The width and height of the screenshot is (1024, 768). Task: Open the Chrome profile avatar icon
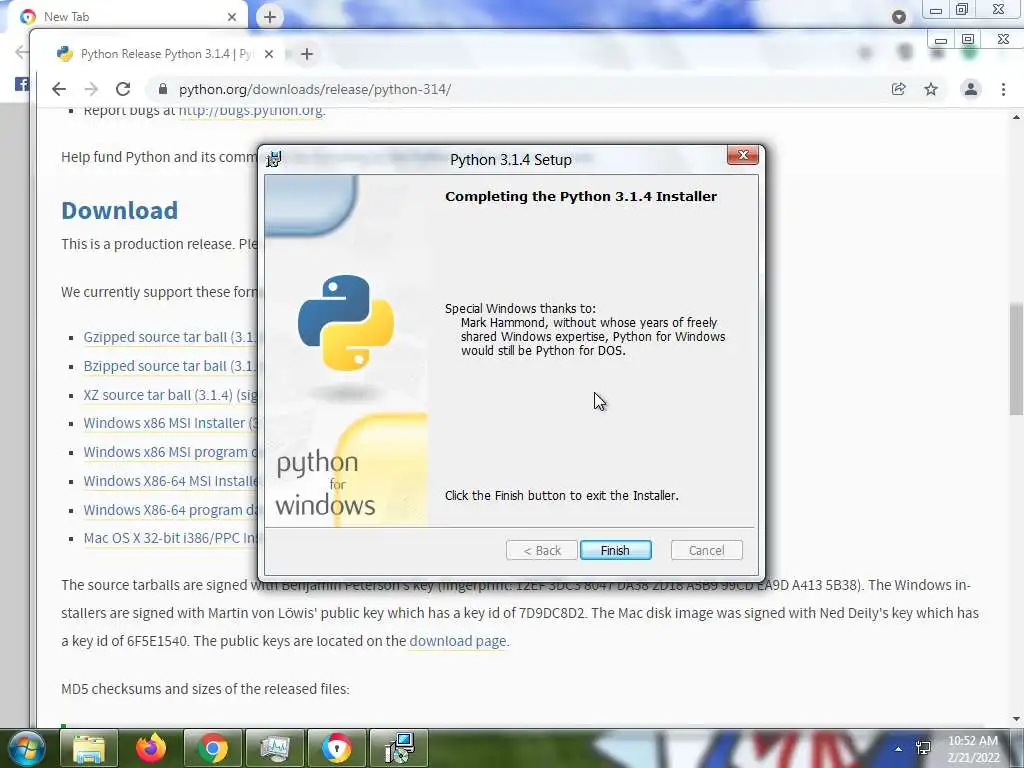coord(970,89)
